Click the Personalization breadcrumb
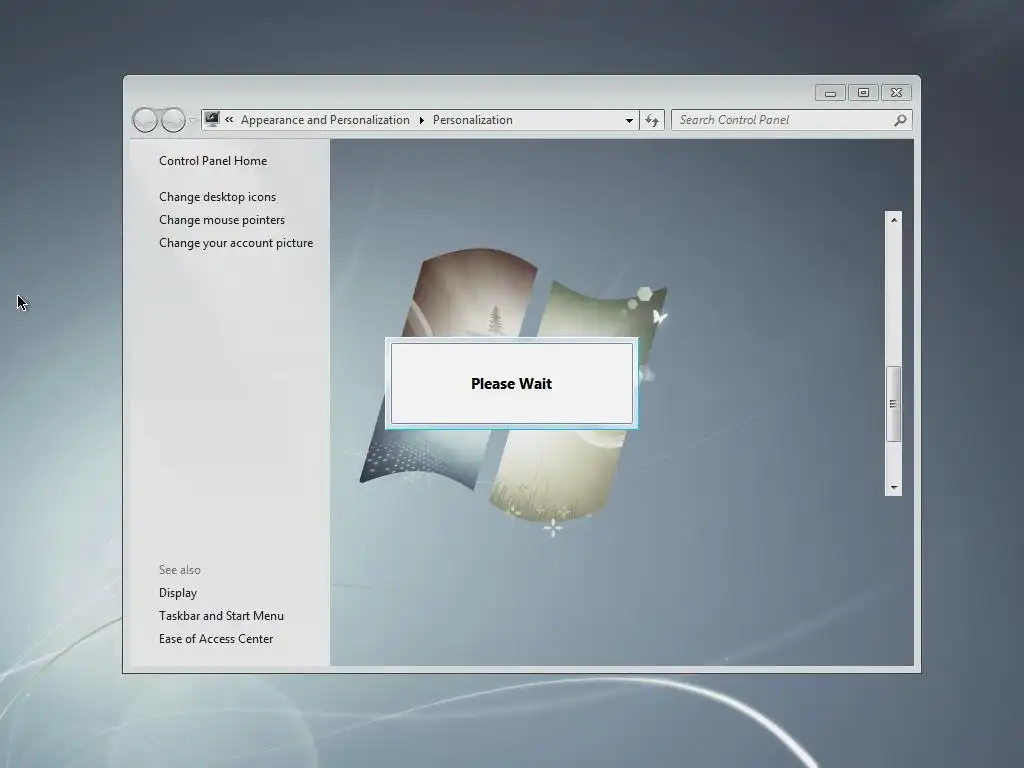Screen dimensions: 1024x768 click(473, 120)
